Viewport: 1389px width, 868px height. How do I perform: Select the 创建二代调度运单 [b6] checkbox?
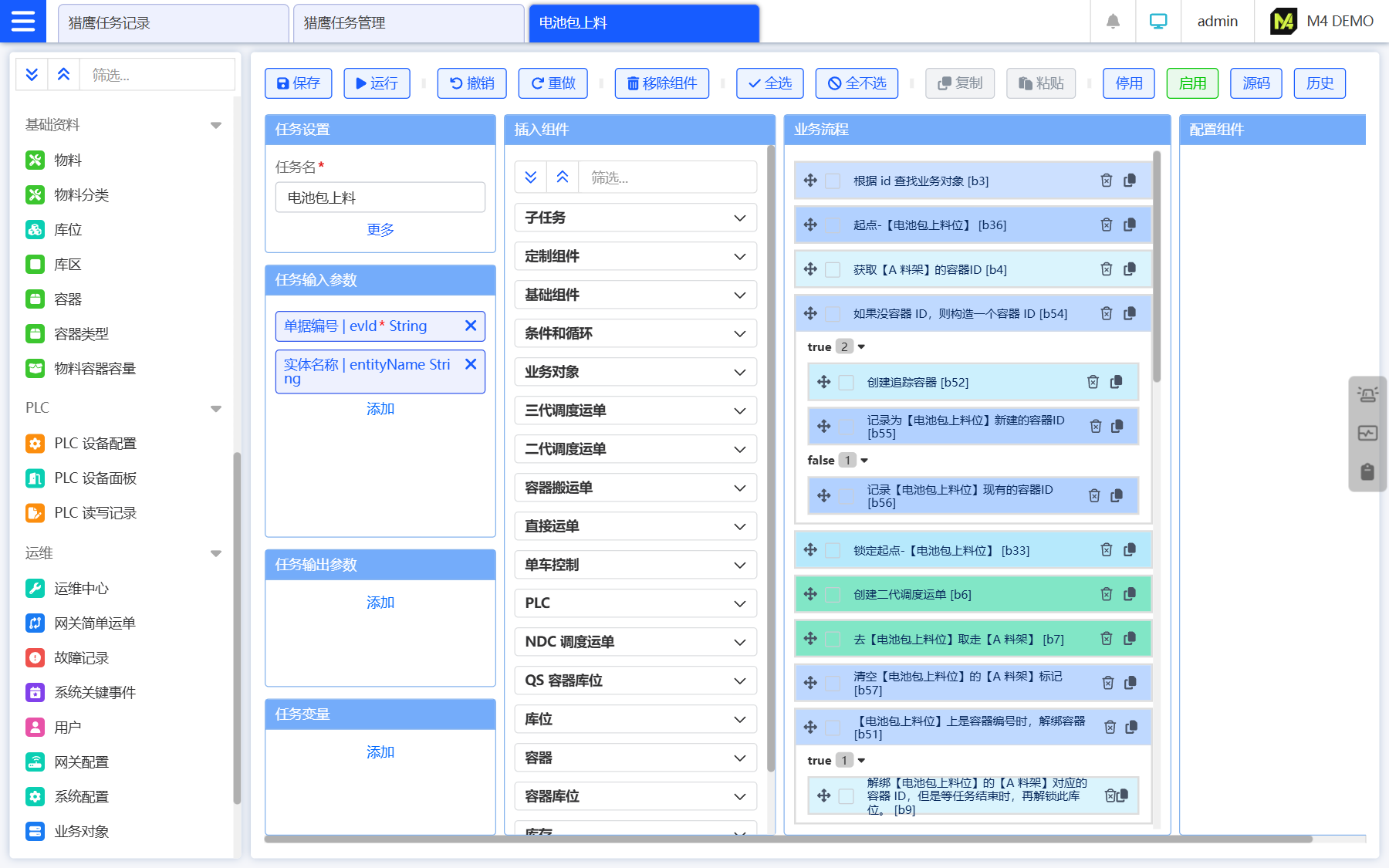click(x=833, y=594)
